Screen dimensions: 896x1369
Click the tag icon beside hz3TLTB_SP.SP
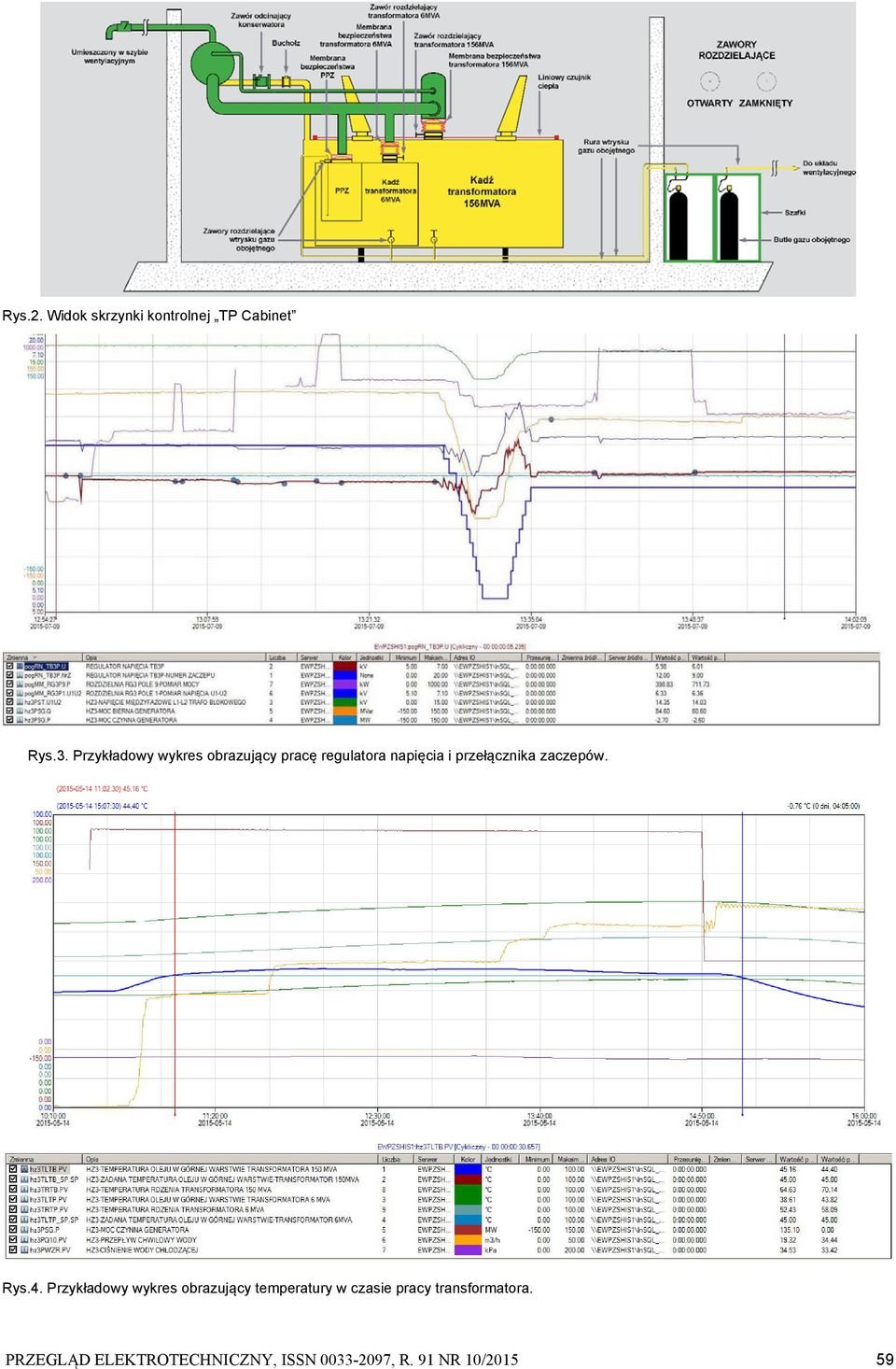(24, 1179)
